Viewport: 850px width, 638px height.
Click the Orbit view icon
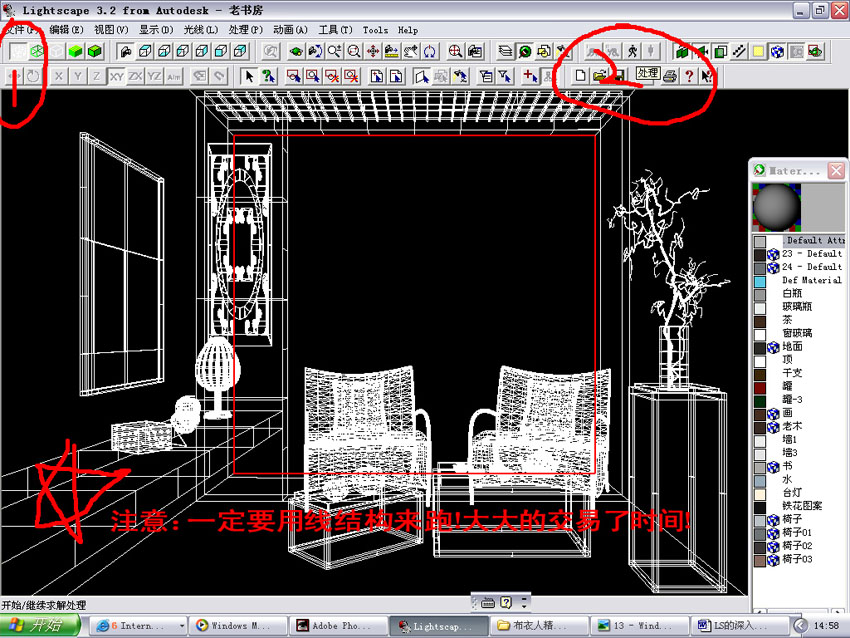(x=296, y=51)
